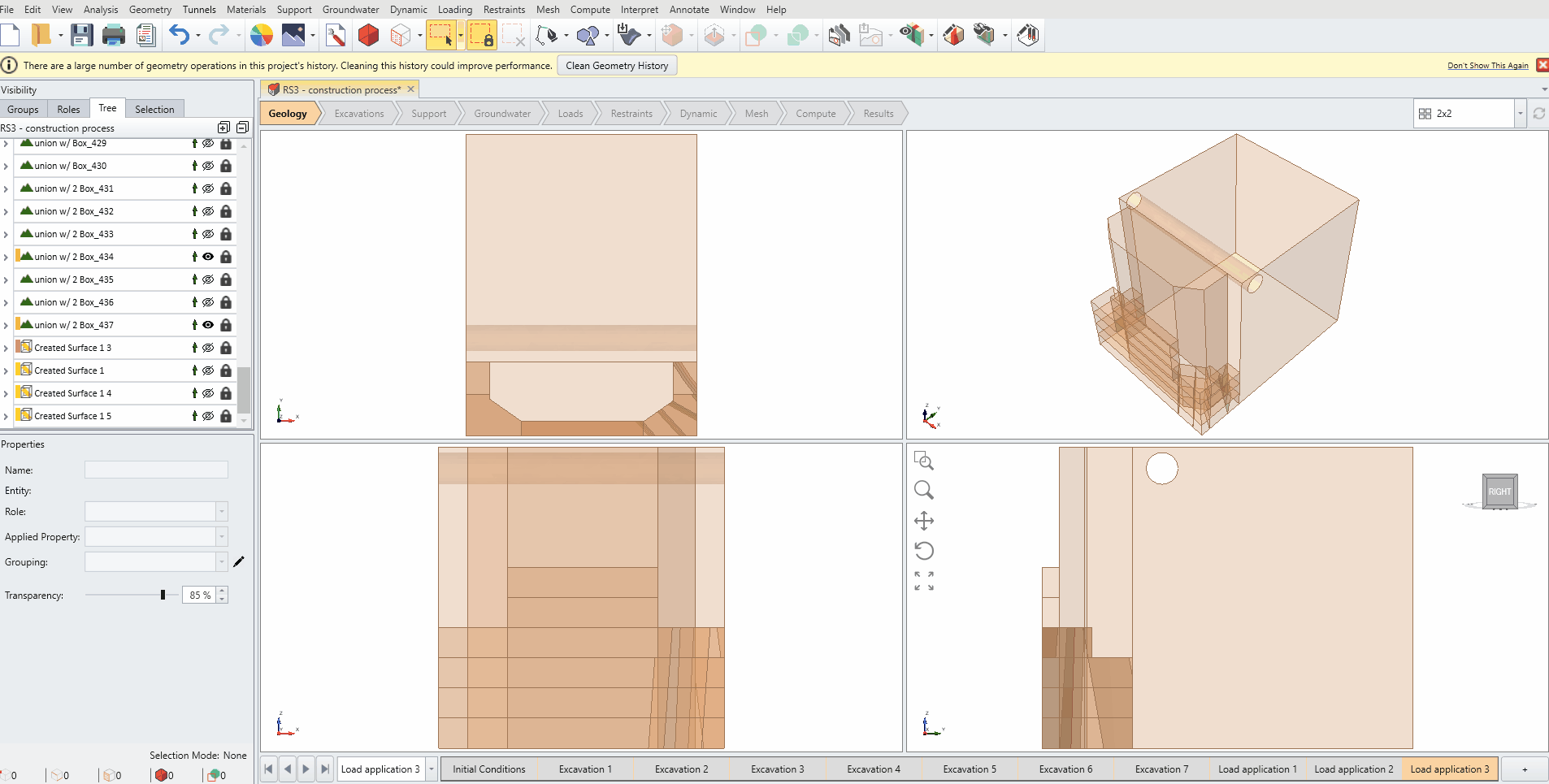Switch to the Excavations workflow tab
Screen dimensions: 1549x784
[x=358, y=113]
